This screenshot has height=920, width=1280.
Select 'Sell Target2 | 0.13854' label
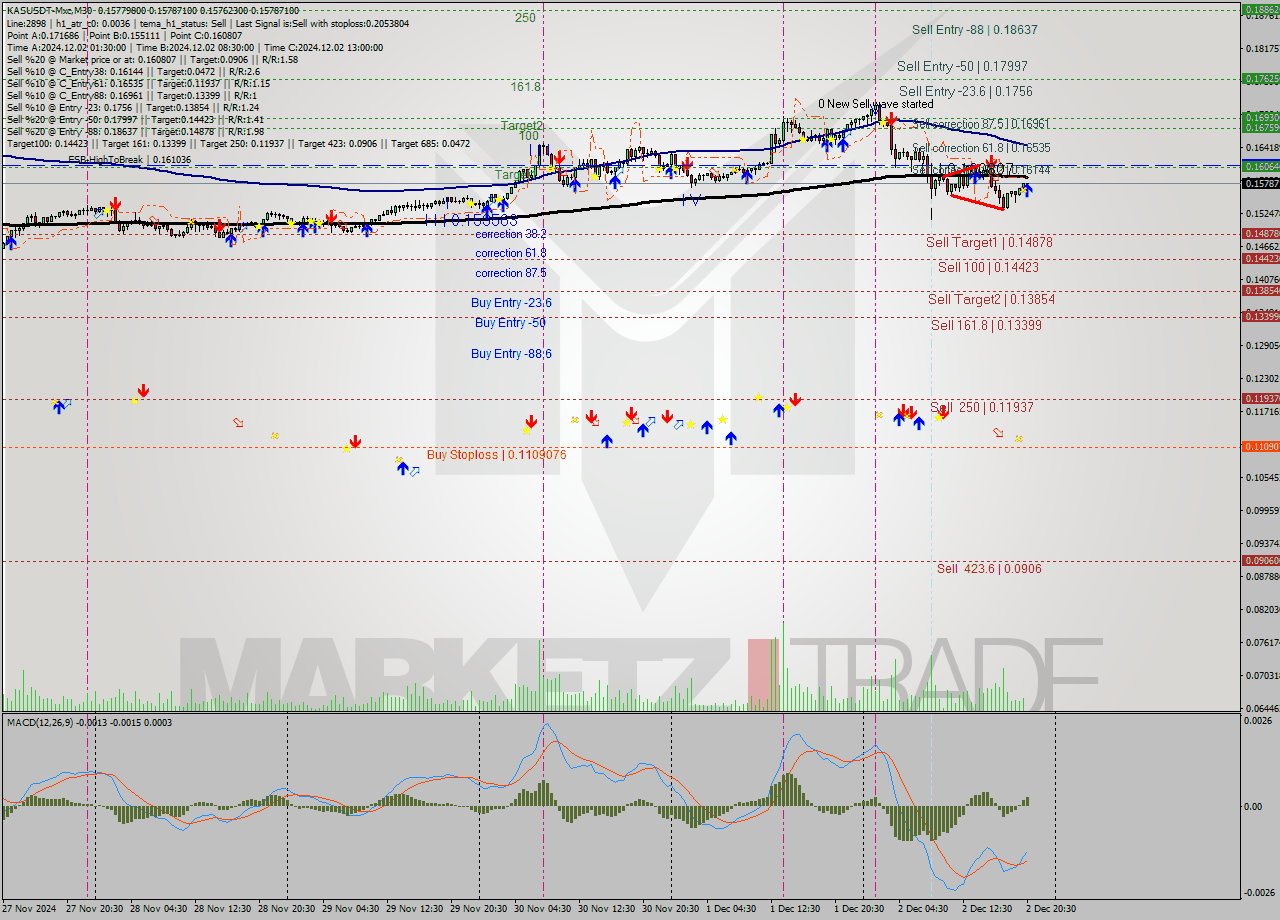point(991,299)
